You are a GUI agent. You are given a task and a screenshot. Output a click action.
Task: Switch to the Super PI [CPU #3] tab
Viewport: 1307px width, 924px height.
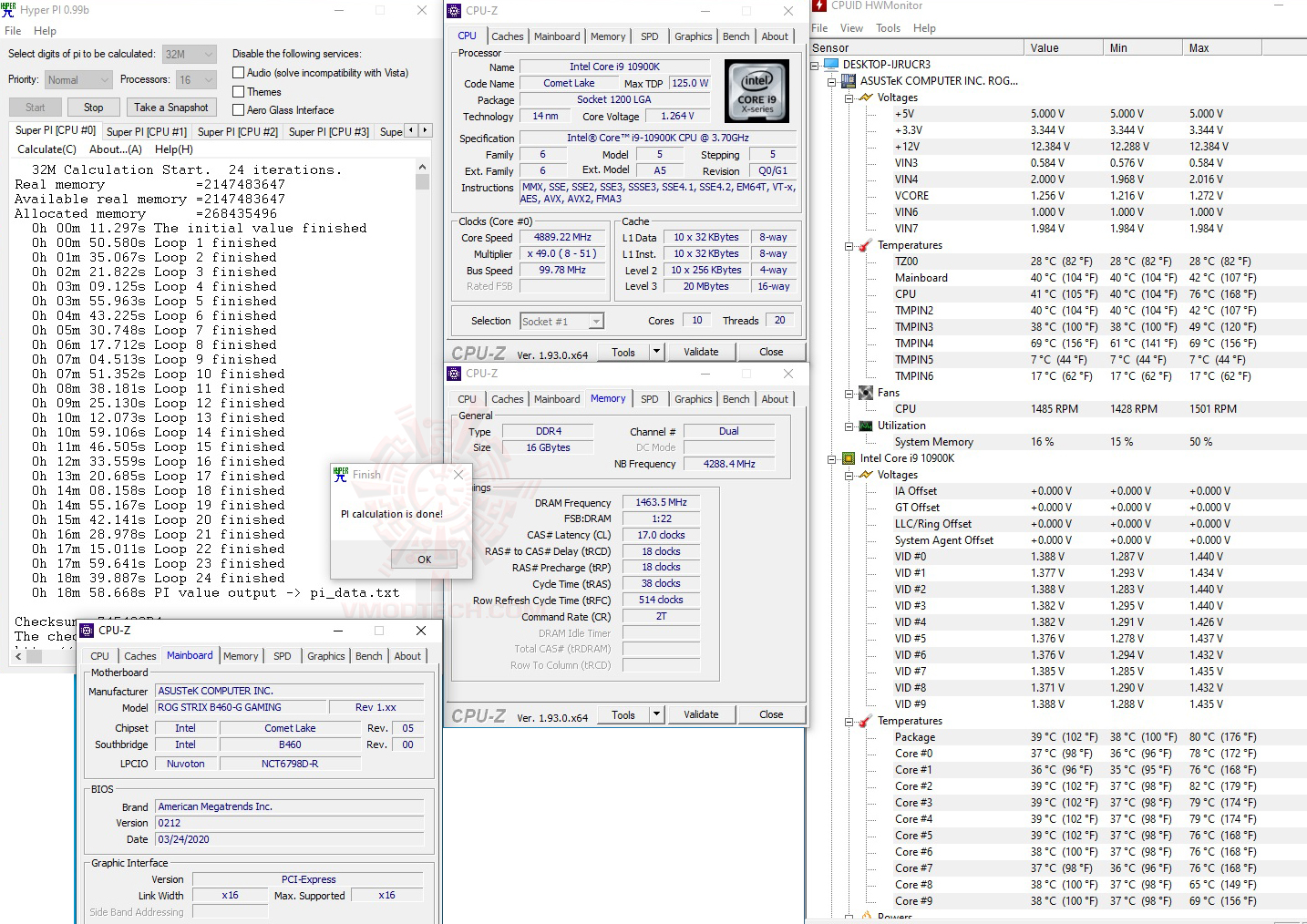pyautogui.click(x=329, y=132)
